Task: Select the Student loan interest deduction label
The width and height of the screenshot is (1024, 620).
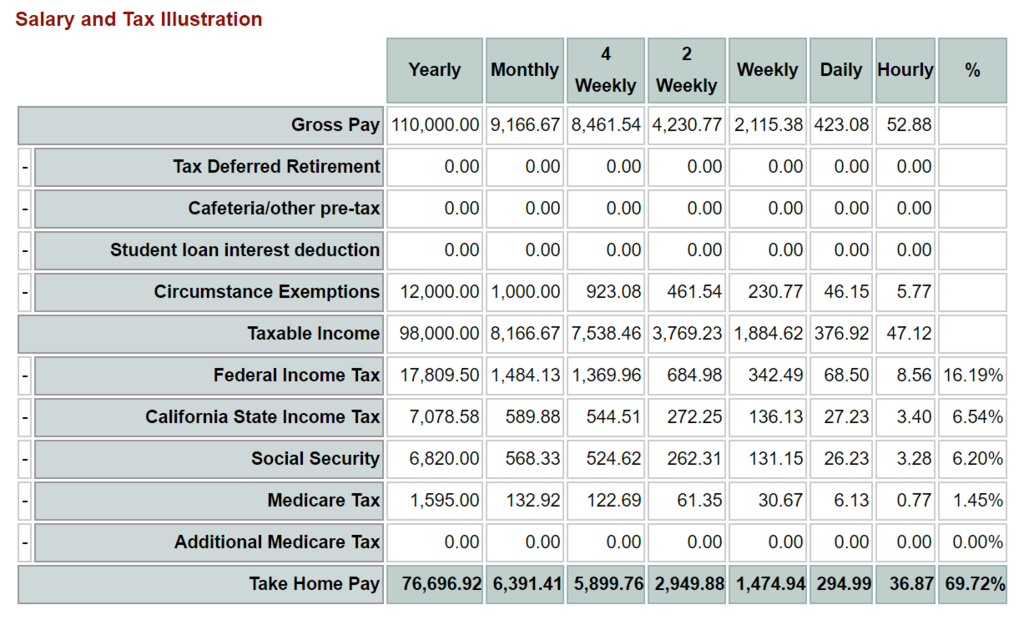Action: (x=245, y=250)
